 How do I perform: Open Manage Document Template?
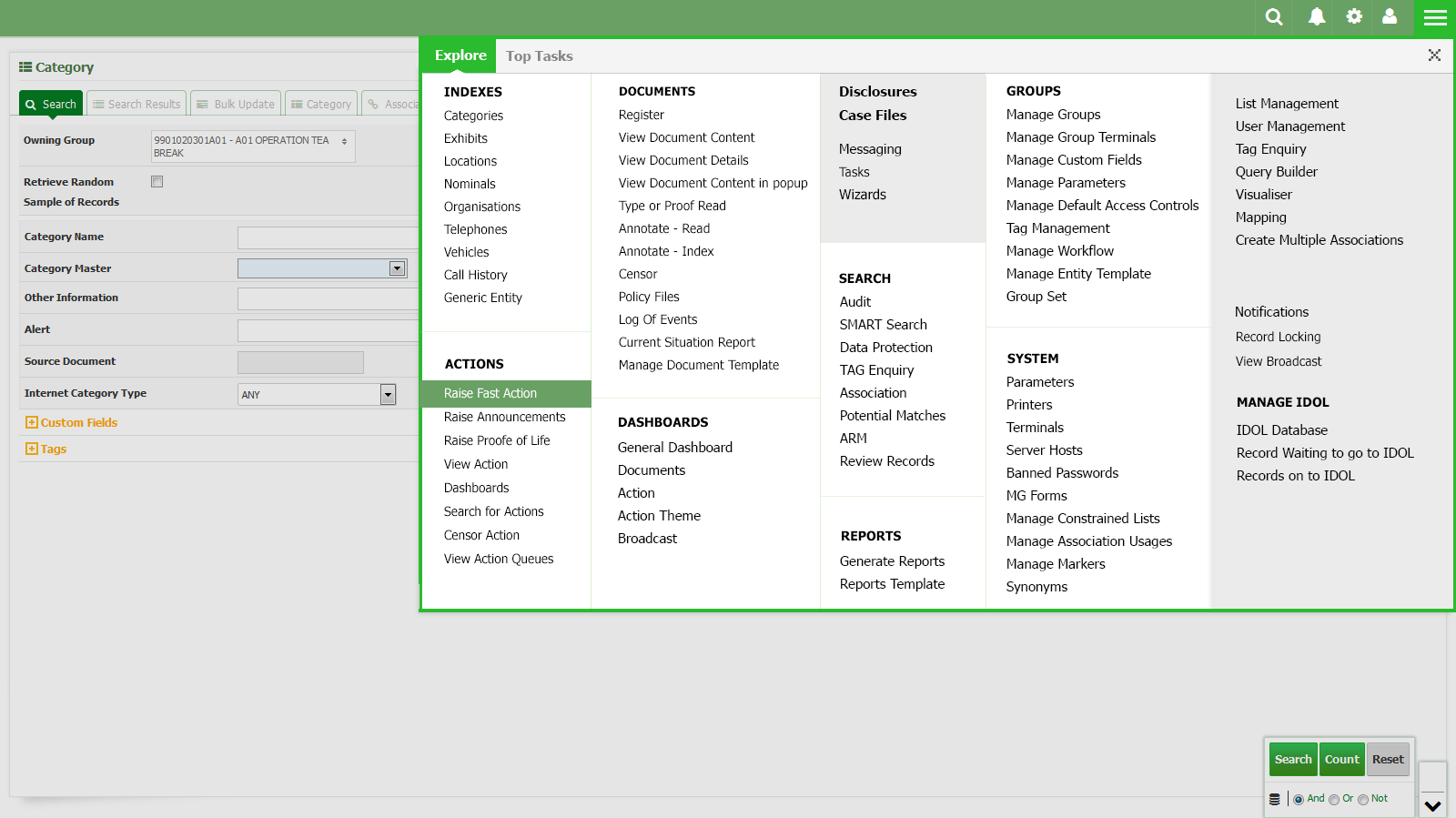pos(699,365)
